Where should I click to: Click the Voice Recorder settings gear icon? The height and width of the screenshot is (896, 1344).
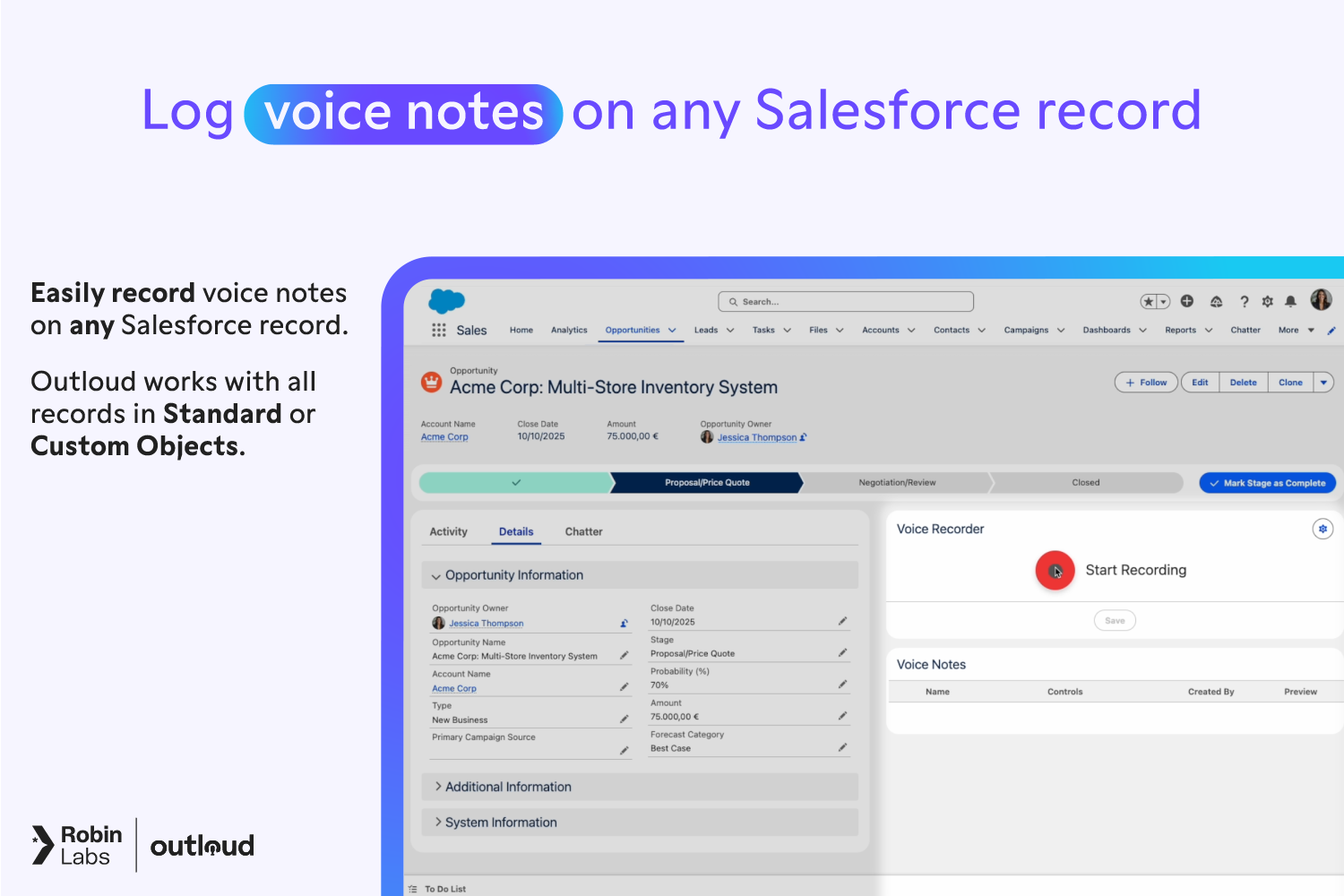click(1322, 530)
